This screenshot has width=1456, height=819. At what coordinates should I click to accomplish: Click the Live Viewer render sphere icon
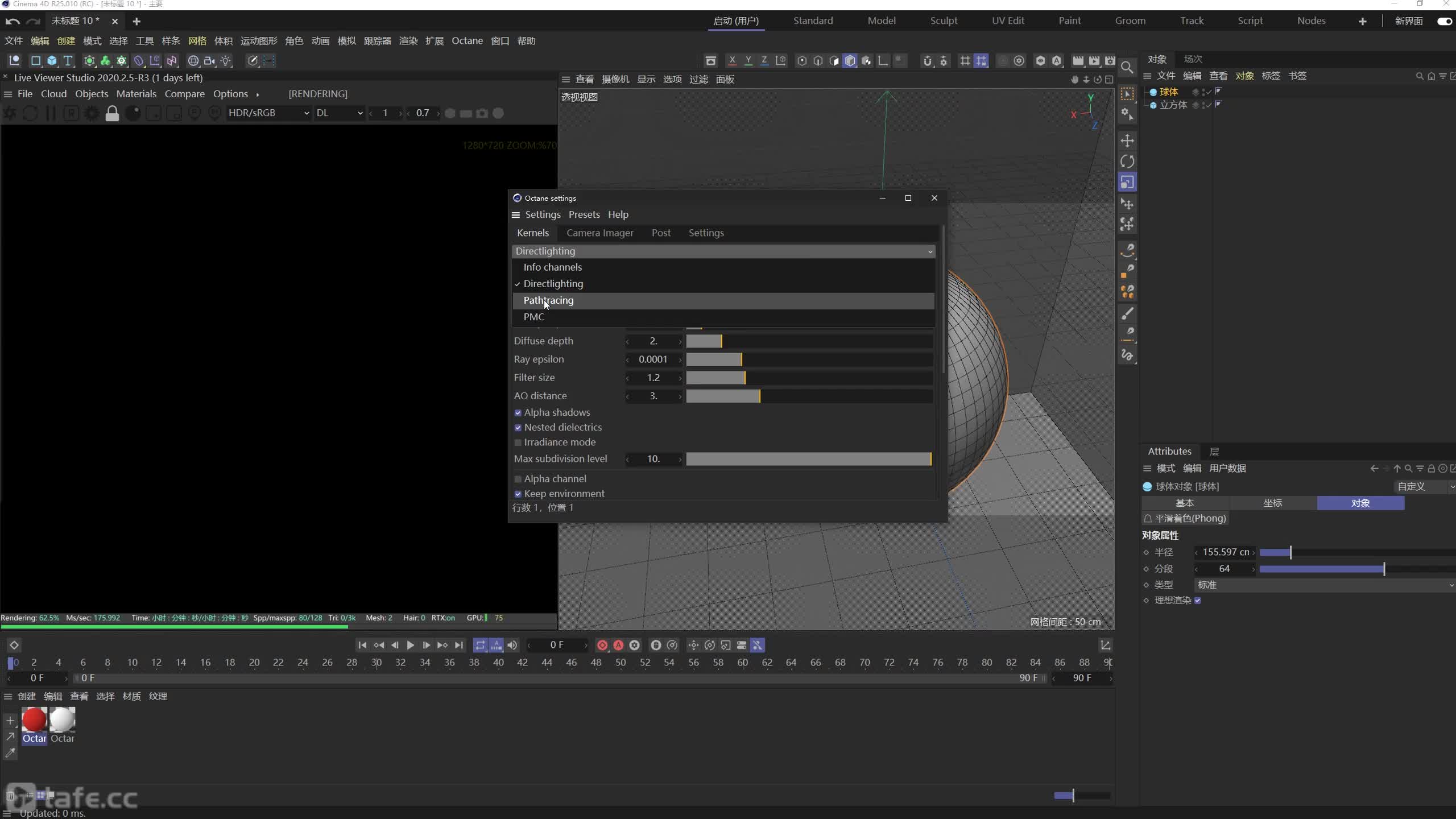[133, 113]
